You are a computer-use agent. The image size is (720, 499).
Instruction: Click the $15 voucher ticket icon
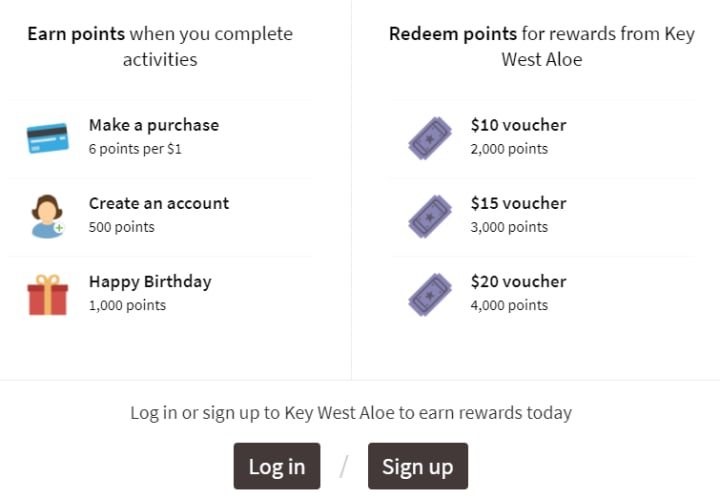pyautogui.click(x=430, y=216)
